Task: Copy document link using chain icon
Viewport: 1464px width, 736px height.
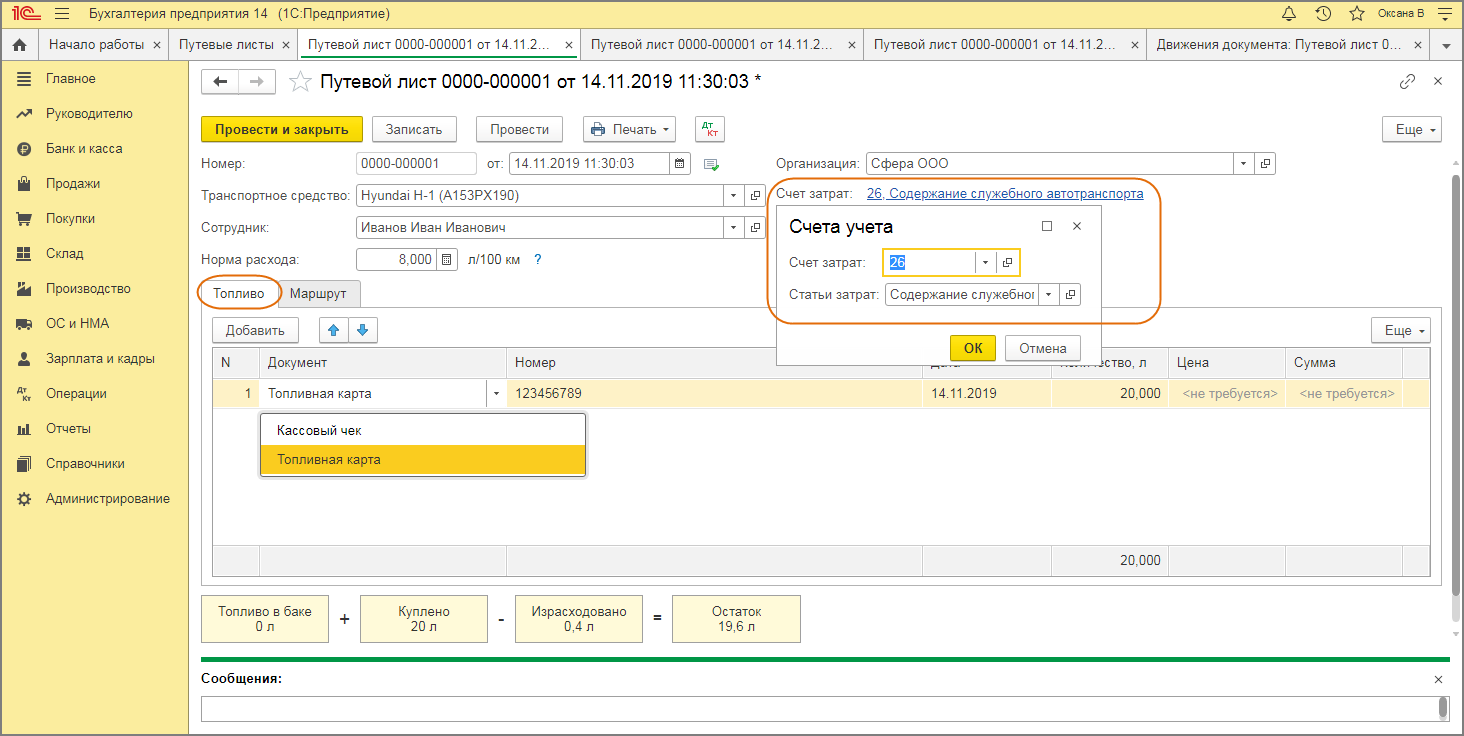Action: click(x=1407, y=82)
